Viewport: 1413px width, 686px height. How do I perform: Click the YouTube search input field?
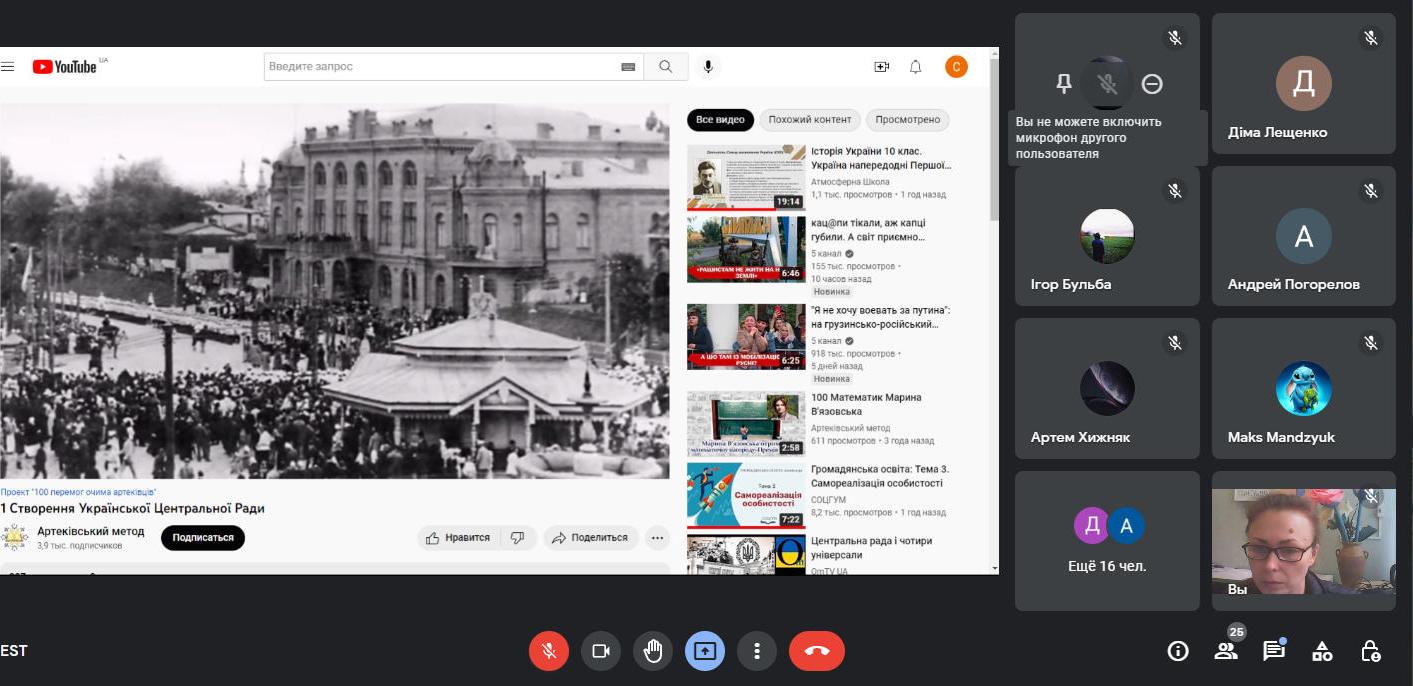[x=440, y=67]
